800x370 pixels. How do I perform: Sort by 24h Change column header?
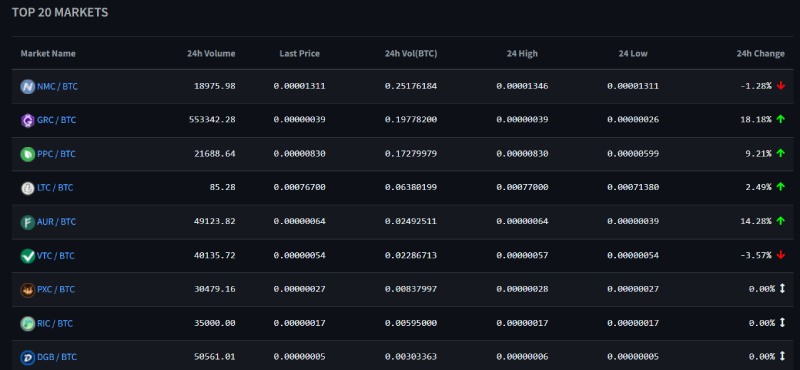point(760,53)
